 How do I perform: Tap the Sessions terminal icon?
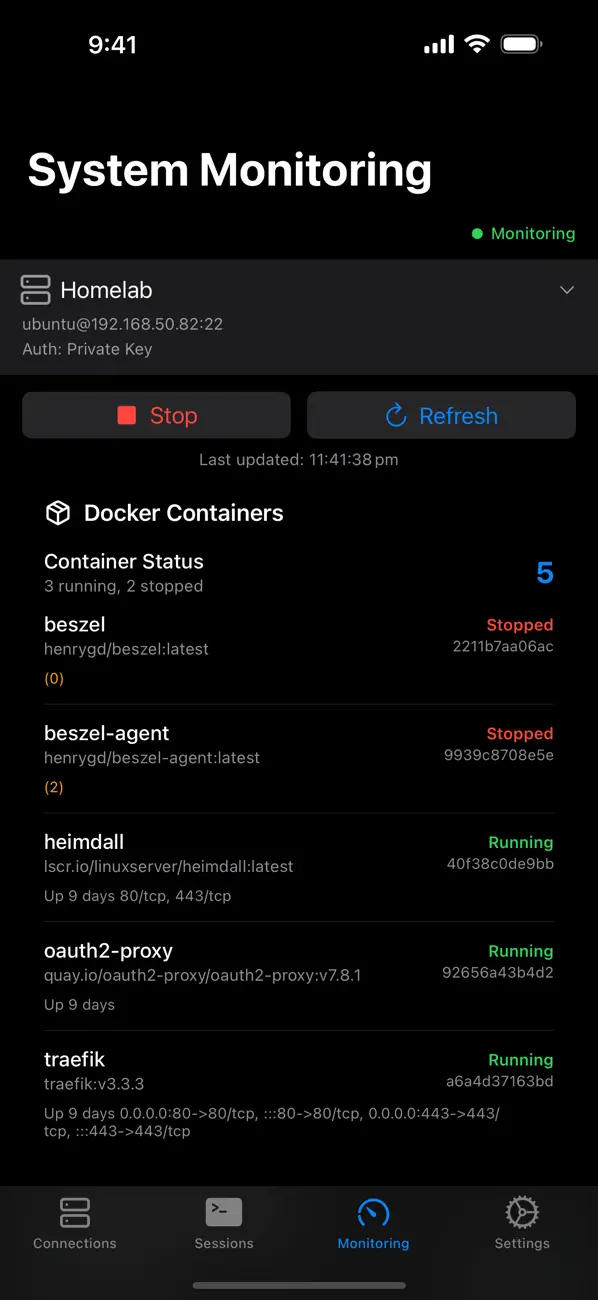pyautogui.click(x=223, y=1212)
